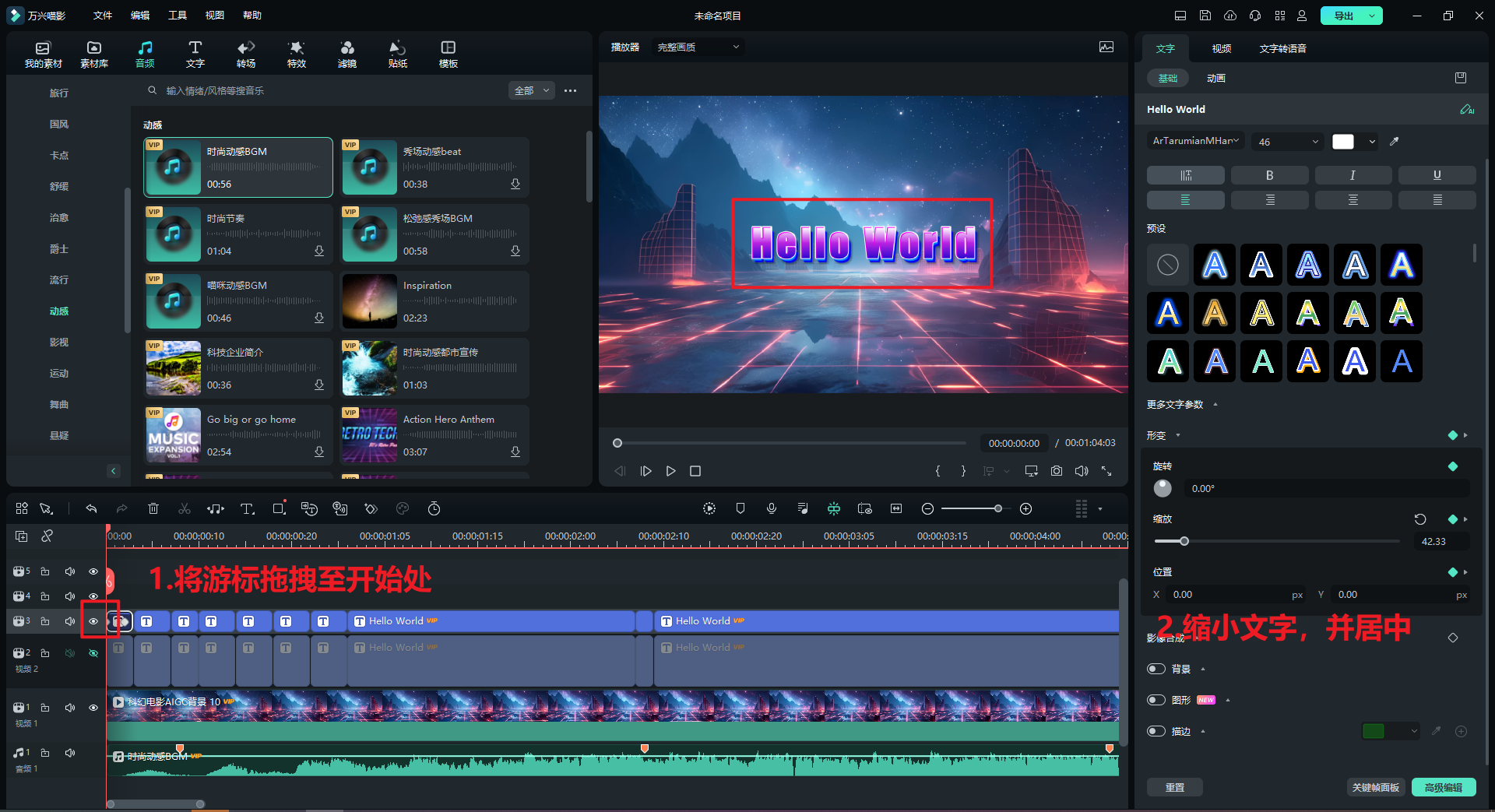Click the microphone voiceover record icon
The width and height of the screenshot is (1495, 812).
(771, 508)
